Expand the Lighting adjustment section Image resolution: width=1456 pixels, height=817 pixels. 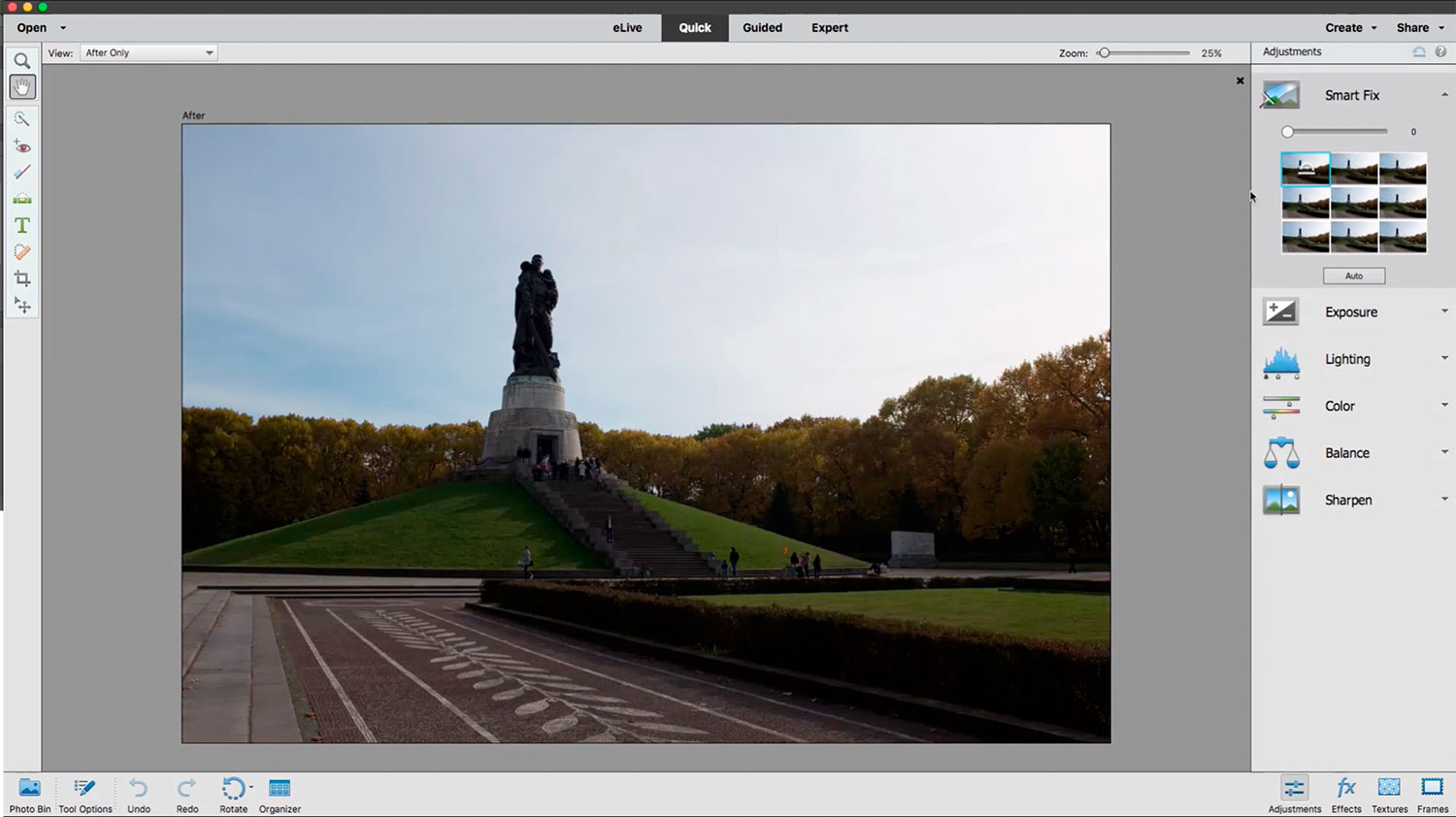click(1347, 359)
